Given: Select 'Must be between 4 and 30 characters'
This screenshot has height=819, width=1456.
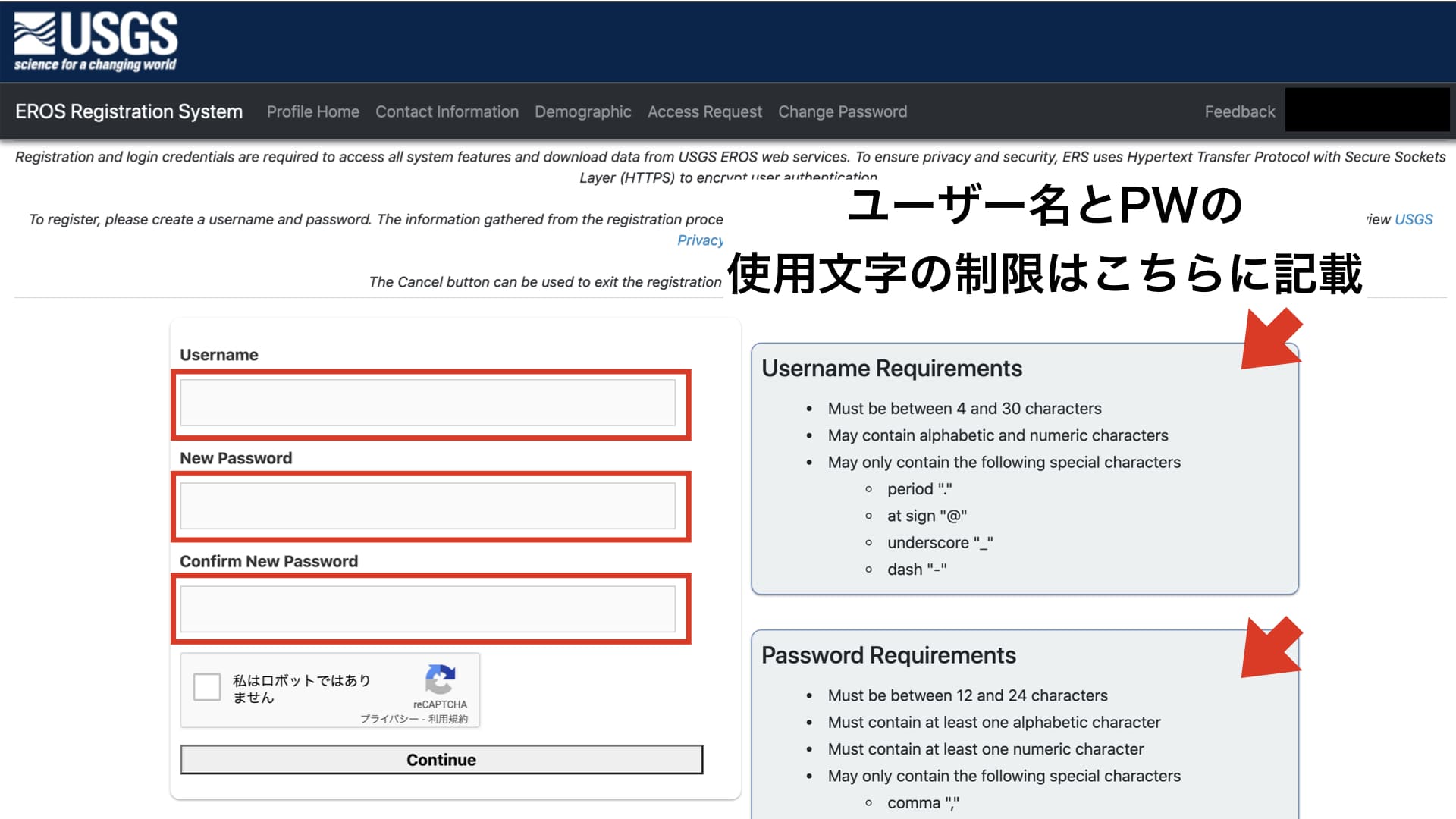Looking at the screenshot, I should [965, 409].
